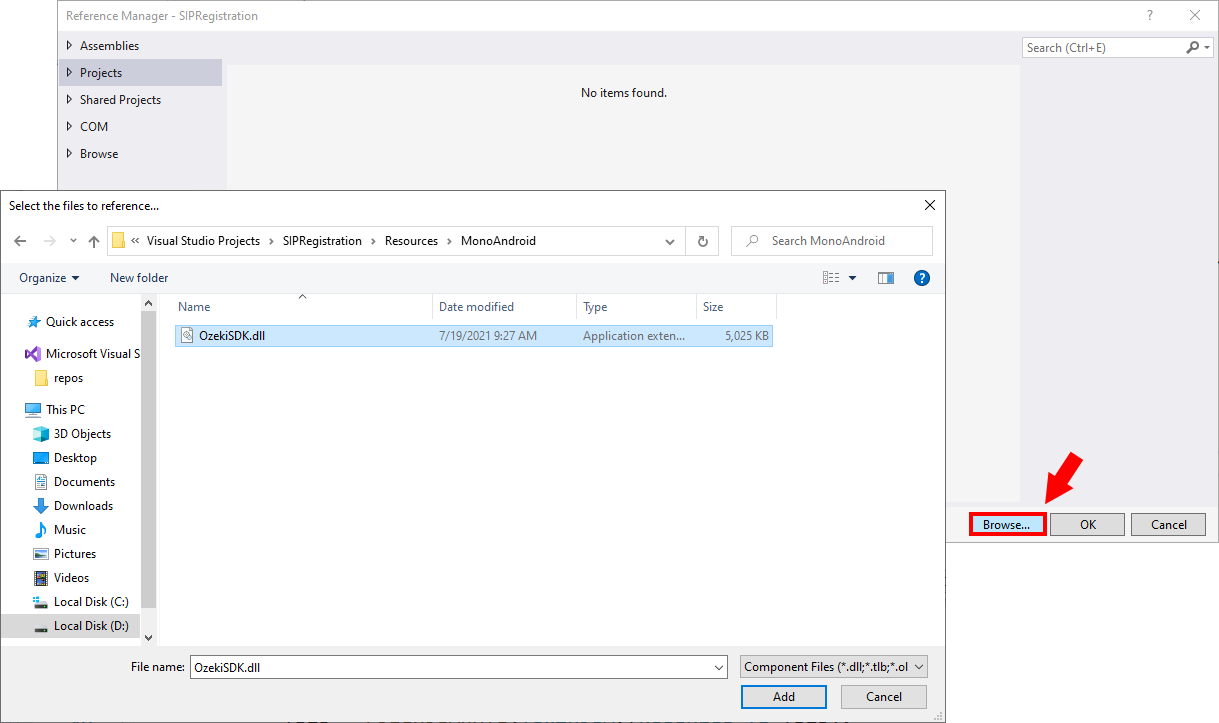Click the forward navigation arrow
The width and height of the screenshot is (1219, 723).
click(48, 240)
